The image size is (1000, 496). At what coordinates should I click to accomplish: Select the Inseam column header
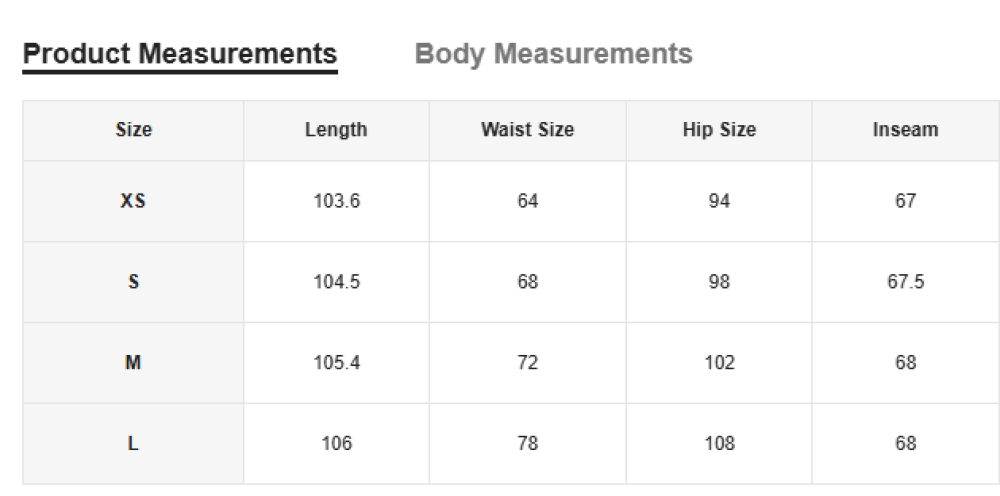[905, 130]
